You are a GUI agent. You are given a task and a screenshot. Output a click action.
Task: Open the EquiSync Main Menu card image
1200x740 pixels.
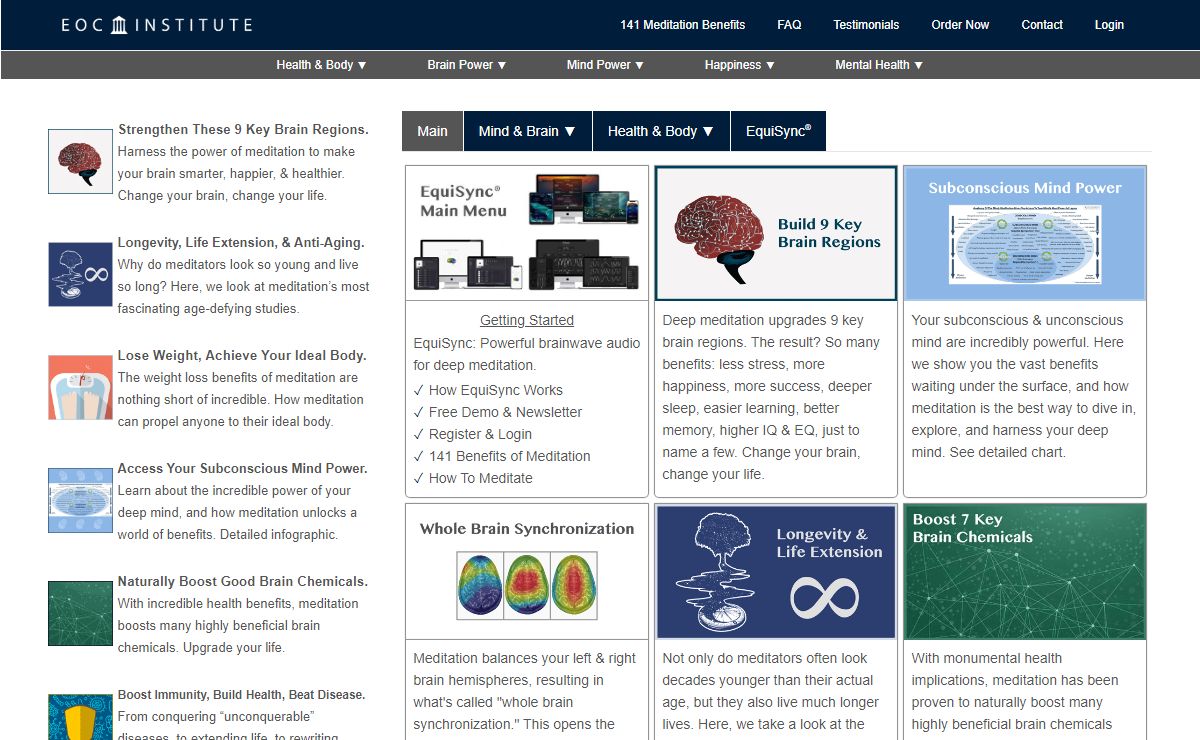point(527,233)
